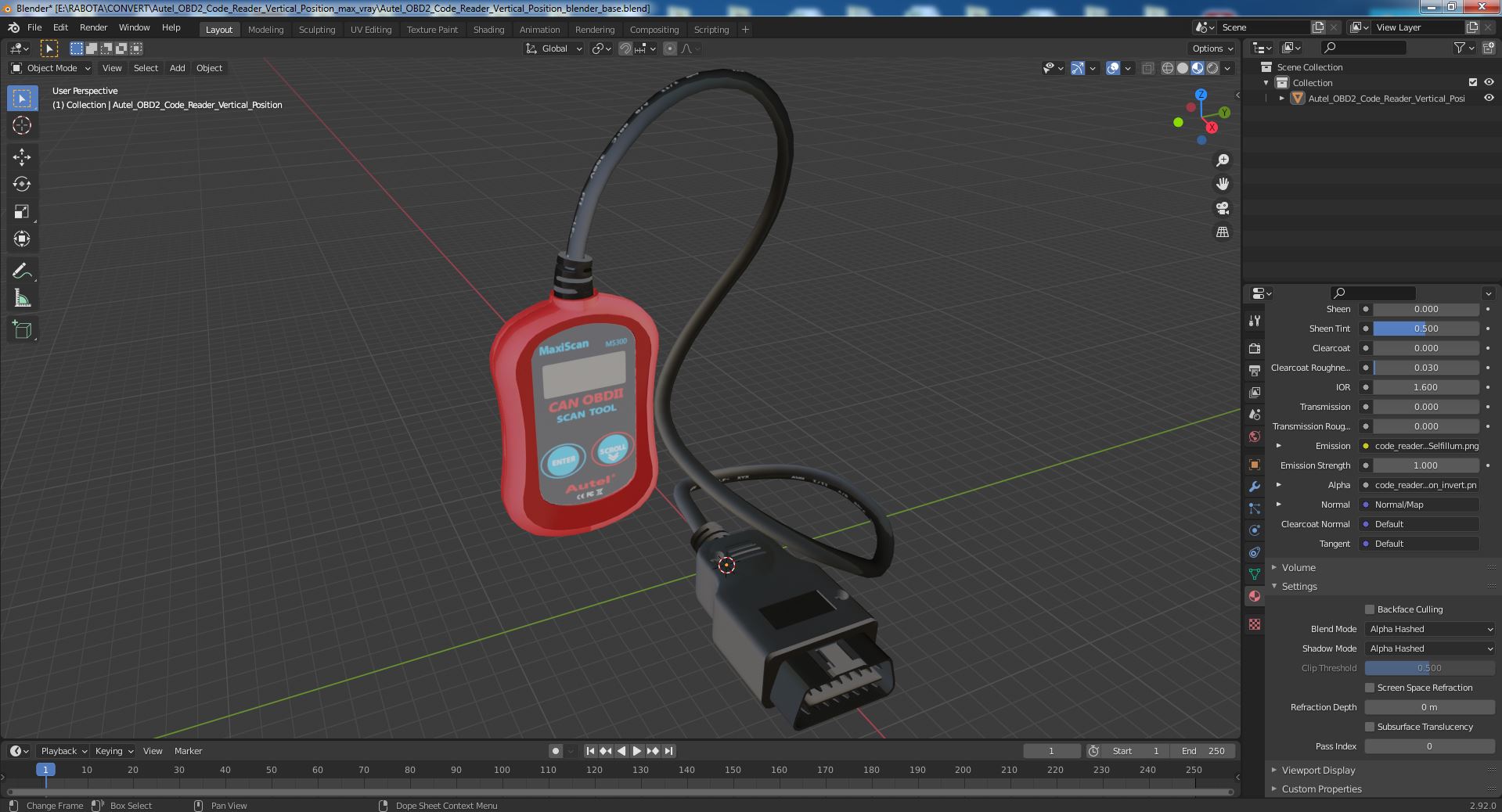Screen dimensions: 1502x812
Task: Toggle proportional editing button
Action: pos(670,49)
